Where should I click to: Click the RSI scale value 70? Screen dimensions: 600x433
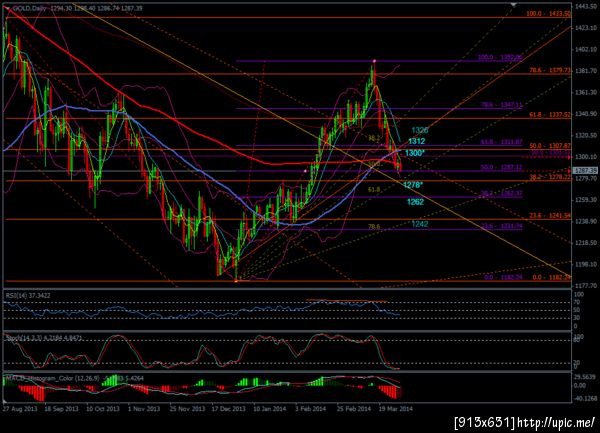point(577,302)
